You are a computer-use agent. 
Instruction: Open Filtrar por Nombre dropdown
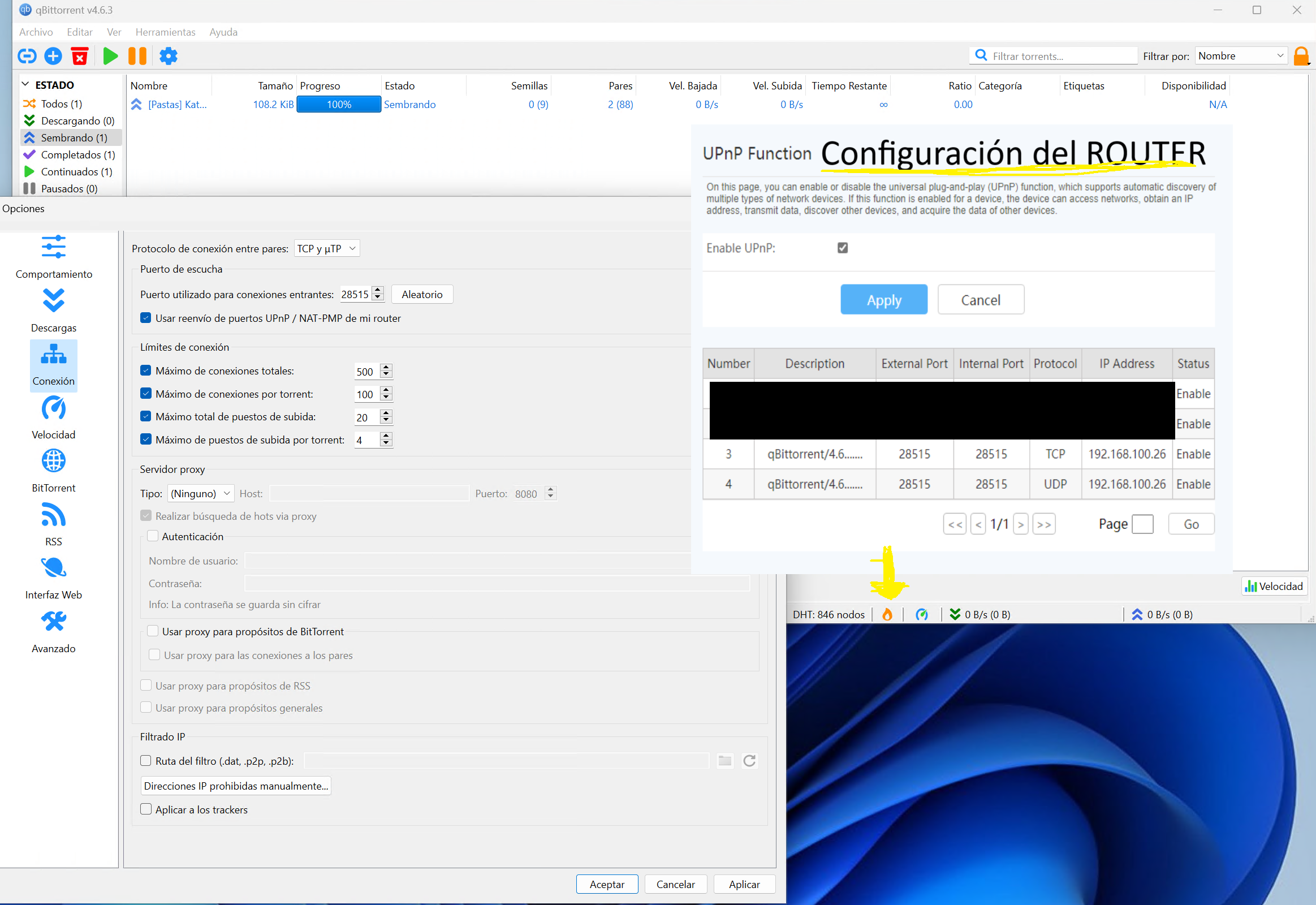(1241, 55)
